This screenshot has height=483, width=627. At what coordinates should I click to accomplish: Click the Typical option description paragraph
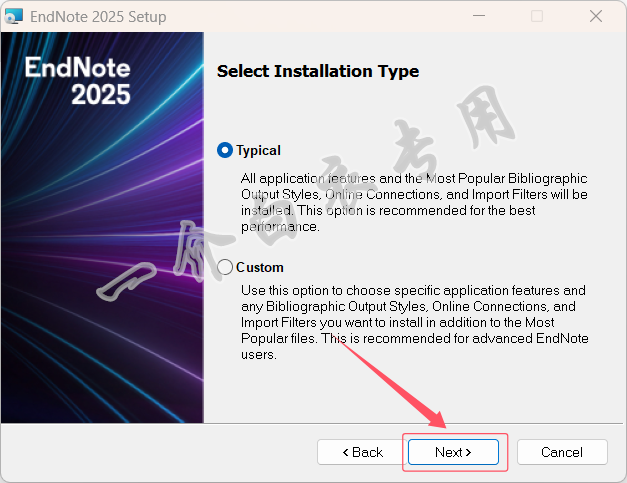[414, 202]
